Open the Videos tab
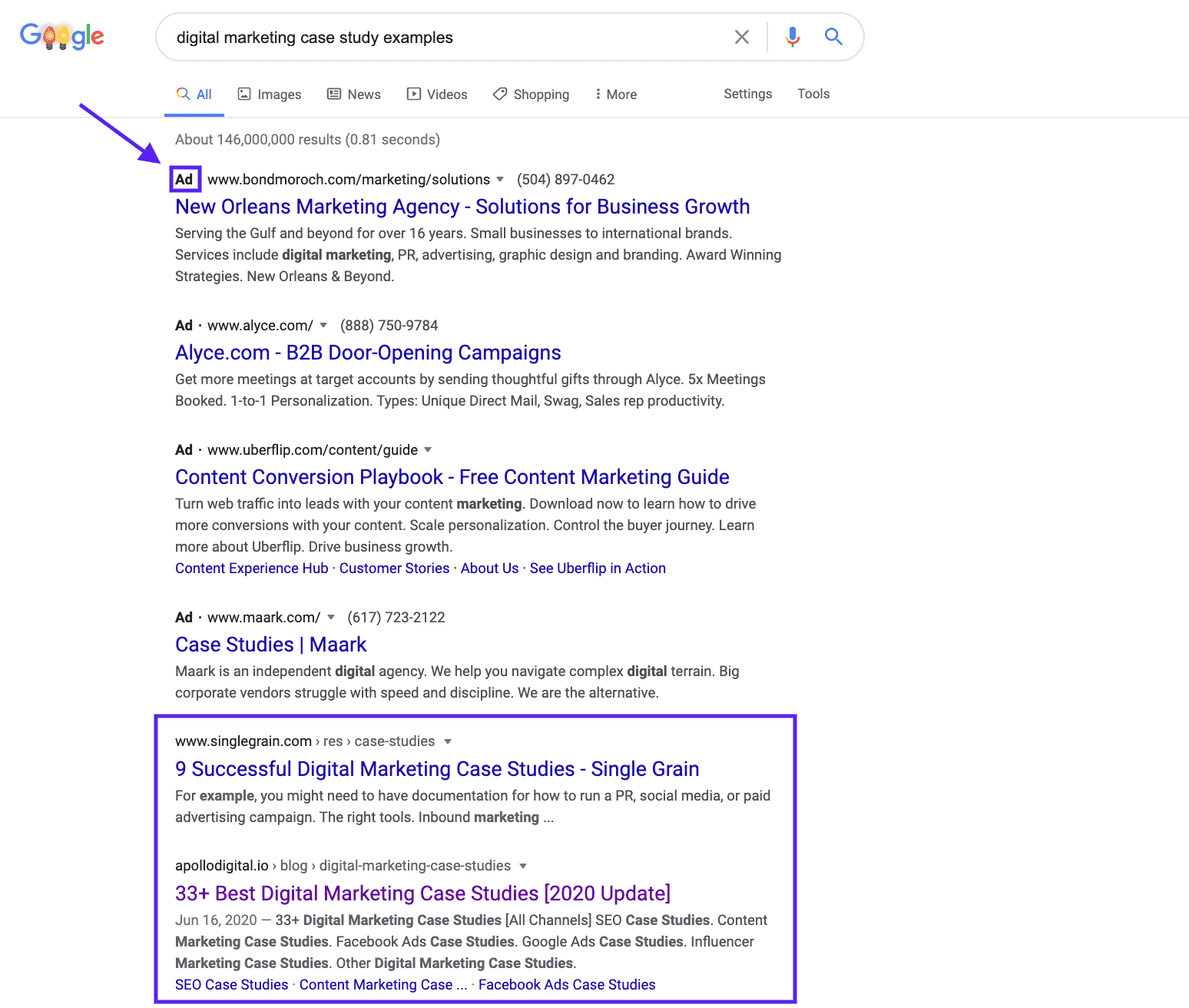Viewport: 1189px width, 1008px height. tap(437, 94)
